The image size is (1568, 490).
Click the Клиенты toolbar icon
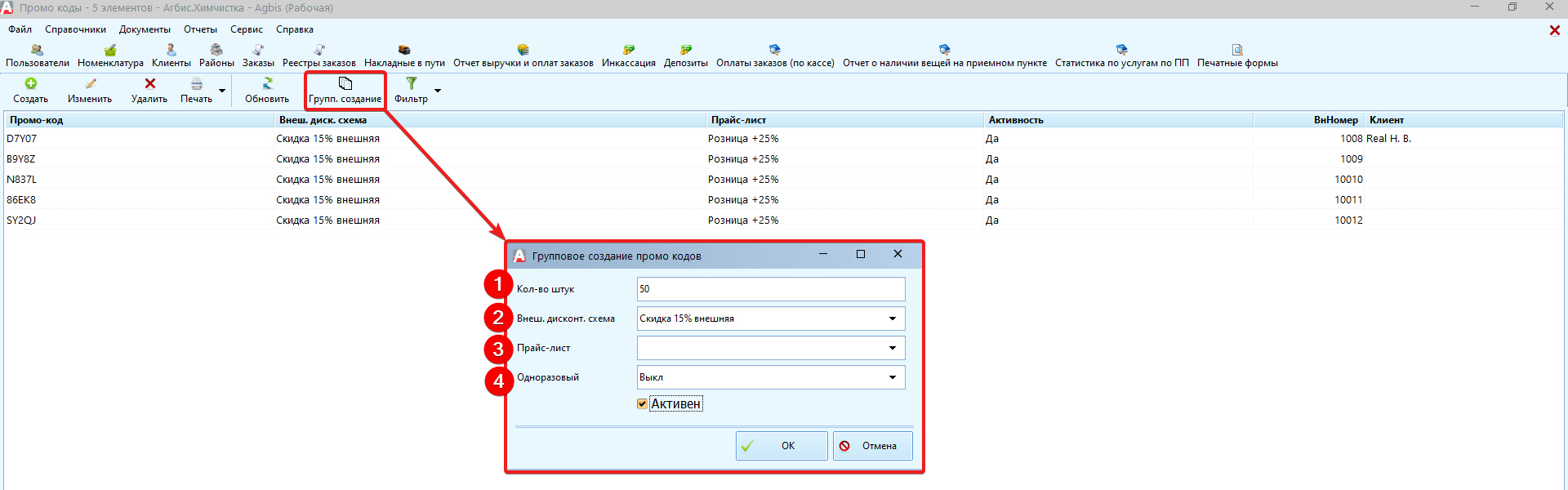tap(171, 51)
